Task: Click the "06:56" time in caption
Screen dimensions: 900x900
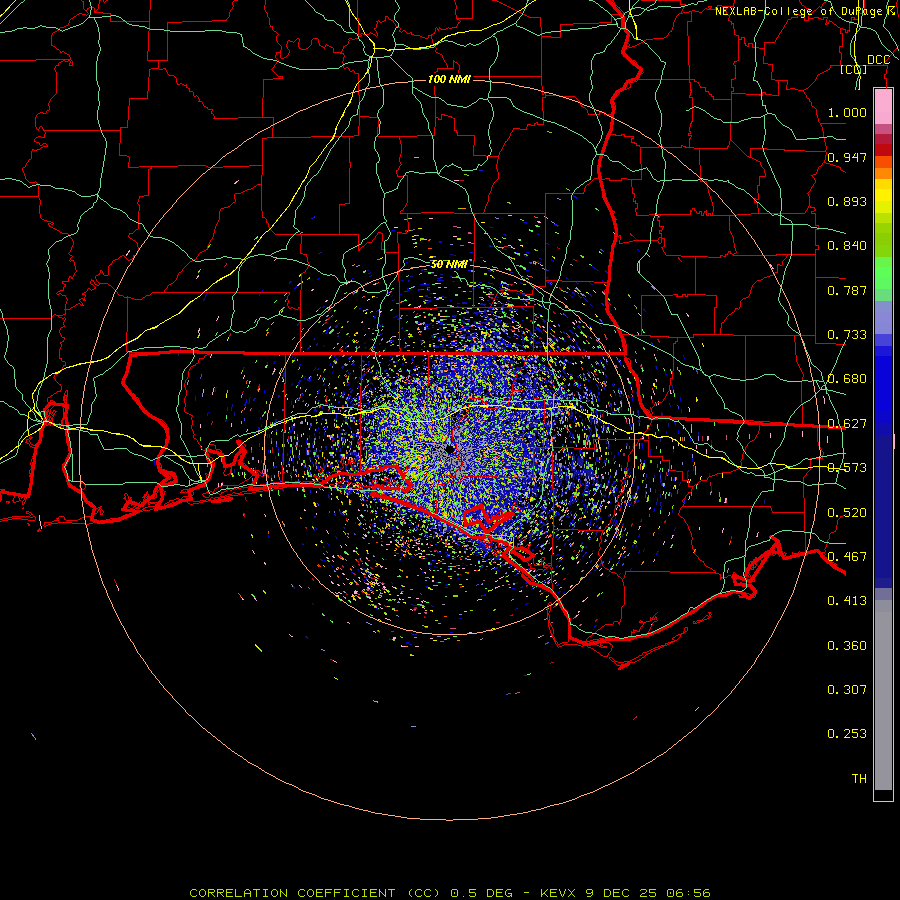Action: [688, 893]
